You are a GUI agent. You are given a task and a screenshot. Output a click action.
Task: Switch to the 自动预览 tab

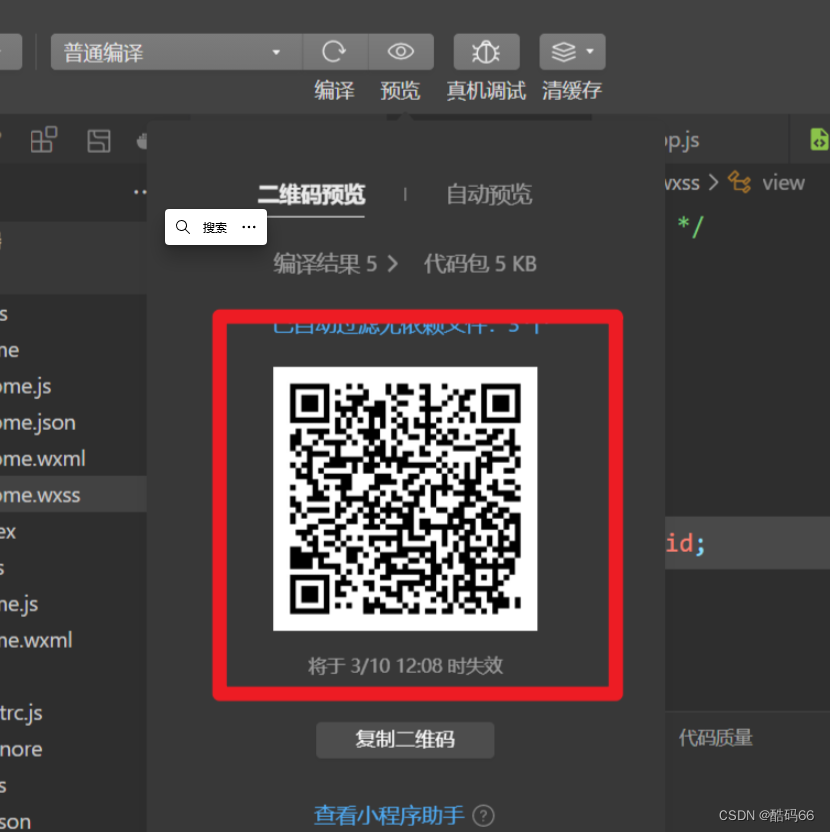[489, 194]
